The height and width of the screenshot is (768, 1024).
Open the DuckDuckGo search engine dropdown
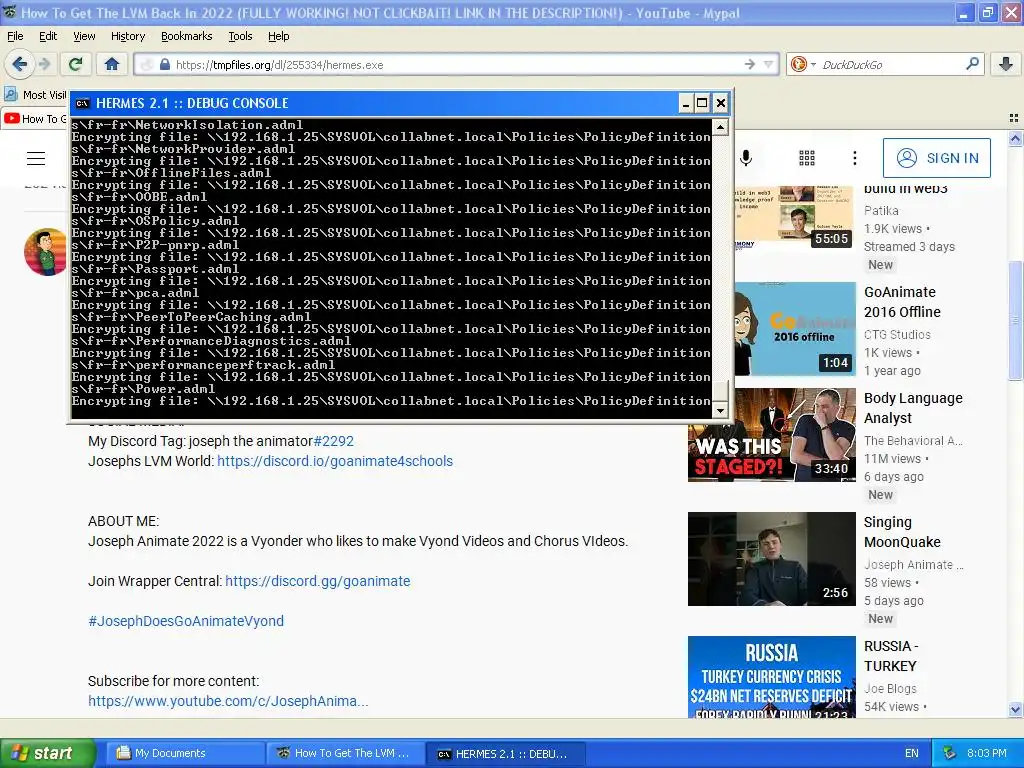[803, 64]
